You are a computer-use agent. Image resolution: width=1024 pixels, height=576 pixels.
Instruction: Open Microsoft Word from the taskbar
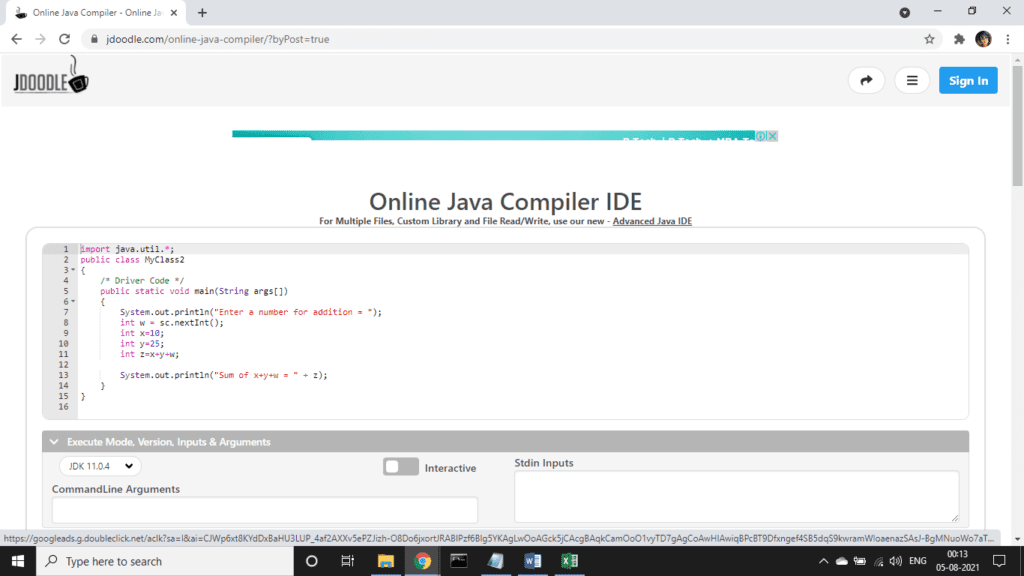click(x=532, y=561)
